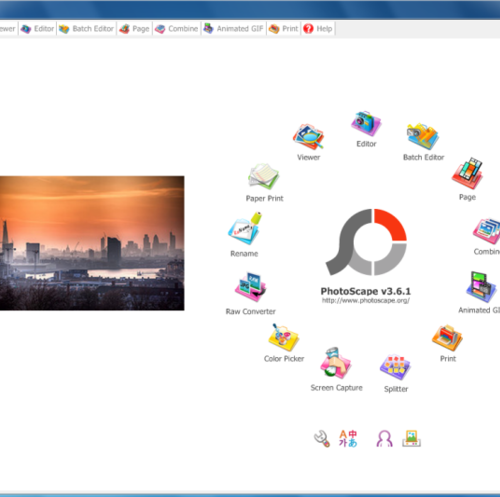The width and height of the screenshot is (500, 497).
Task: Click the purple person silhouette icon
Action: tap(384, 438)
